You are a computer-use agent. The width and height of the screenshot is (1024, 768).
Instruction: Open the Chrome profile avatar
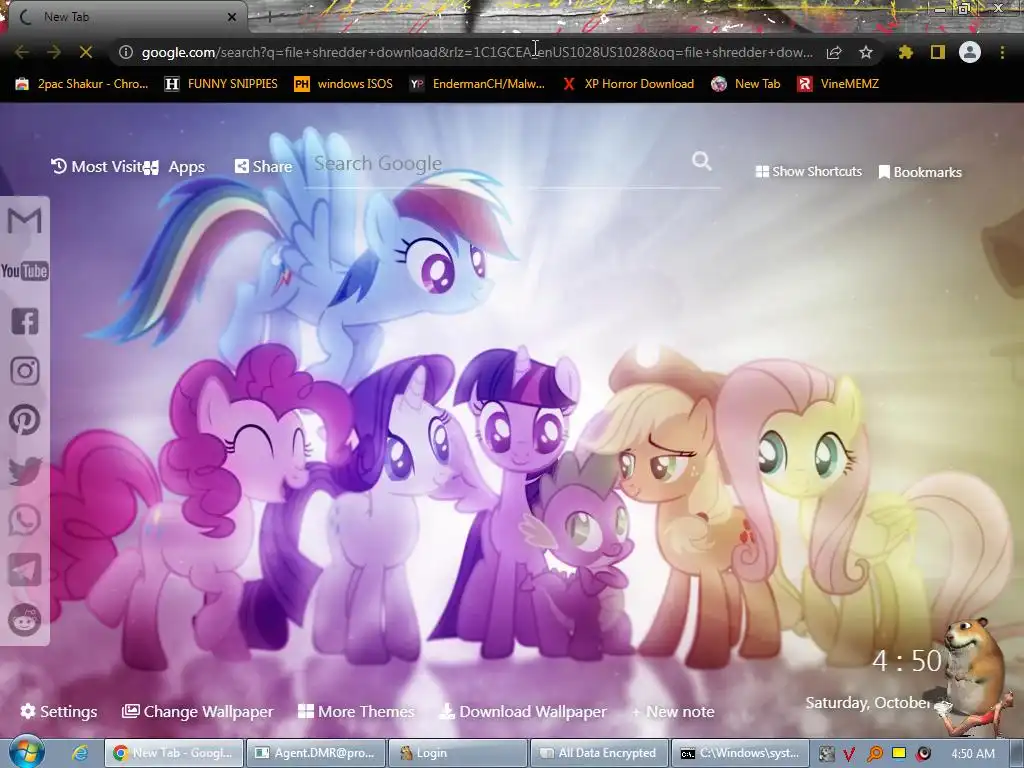[x=970, y=52]
